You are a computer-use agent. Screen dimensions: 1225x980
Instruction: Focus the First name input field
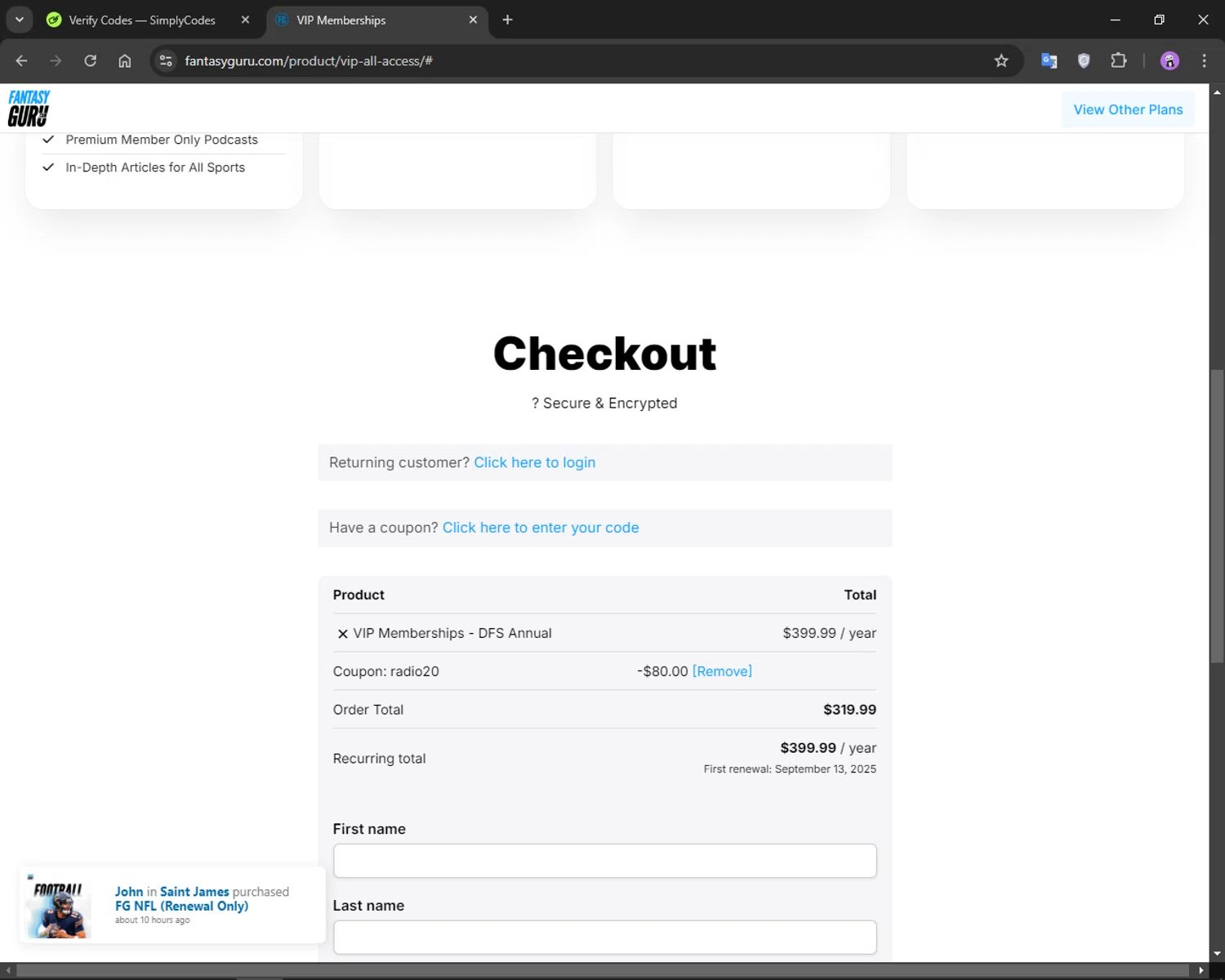tap(605, 861)
